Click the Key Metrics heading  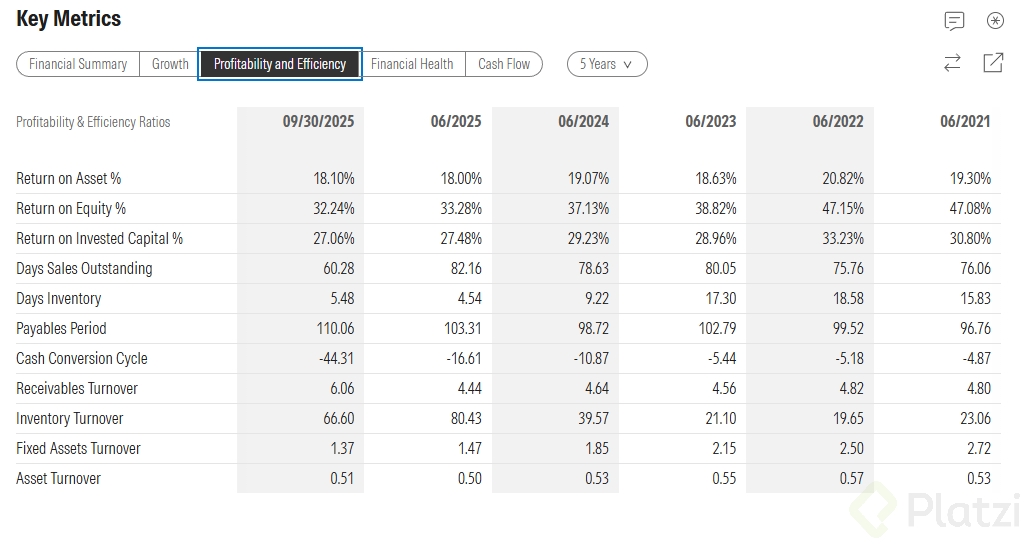click(69, 19)
